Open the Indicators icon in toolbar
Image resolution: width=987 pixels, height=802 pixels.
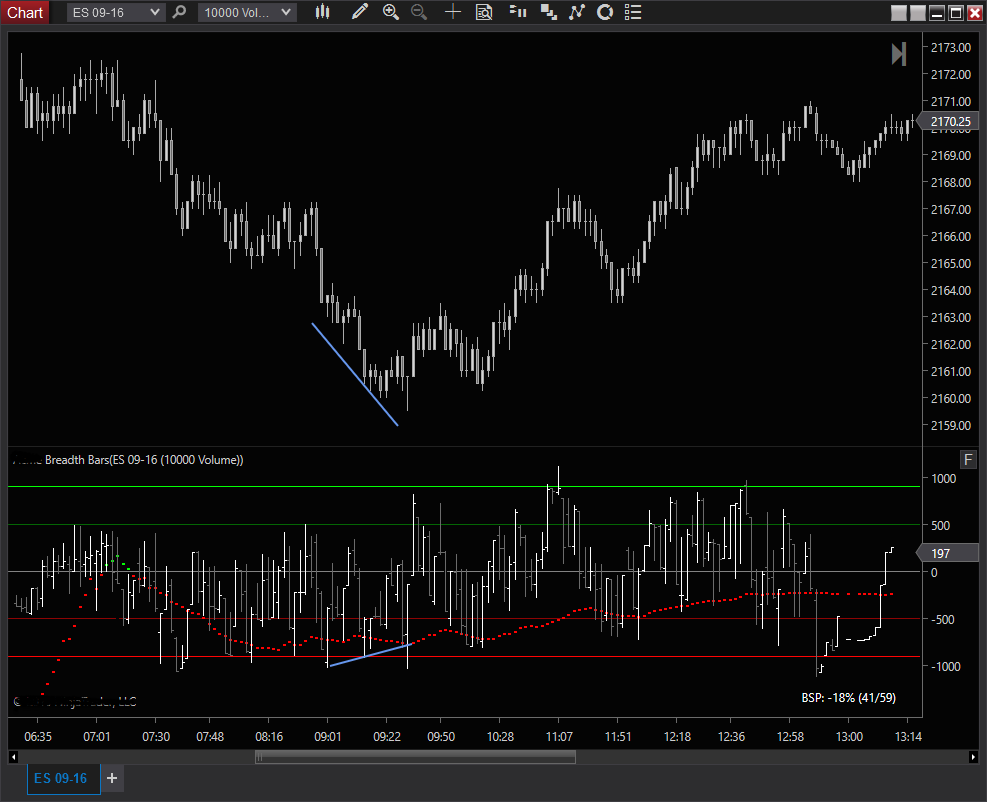click(x=576, y=13)
